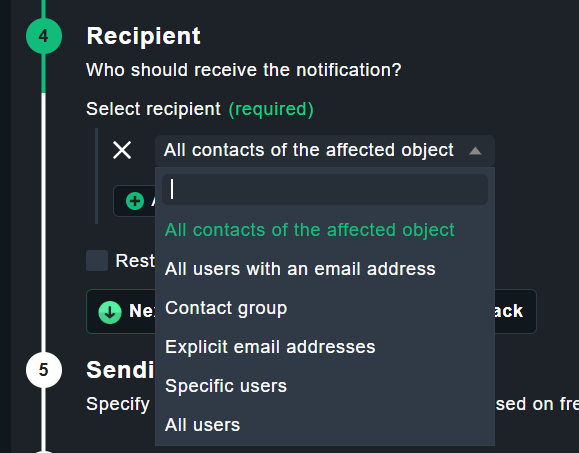Choose 'Specific users' from the list
579x453 pixels.
point(226,386)
